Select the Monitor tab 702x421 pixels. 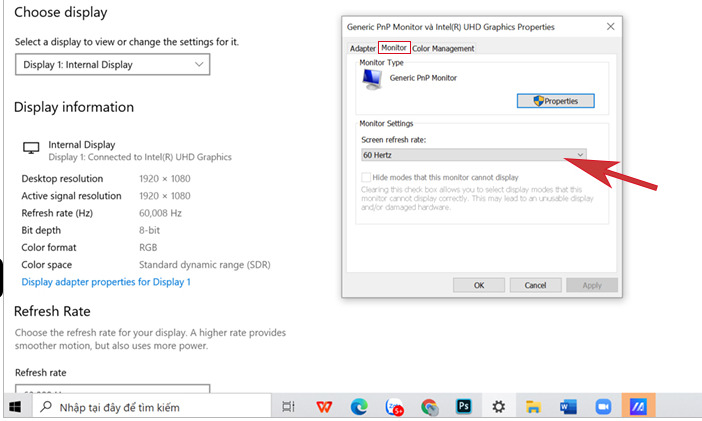click(394, 48)
